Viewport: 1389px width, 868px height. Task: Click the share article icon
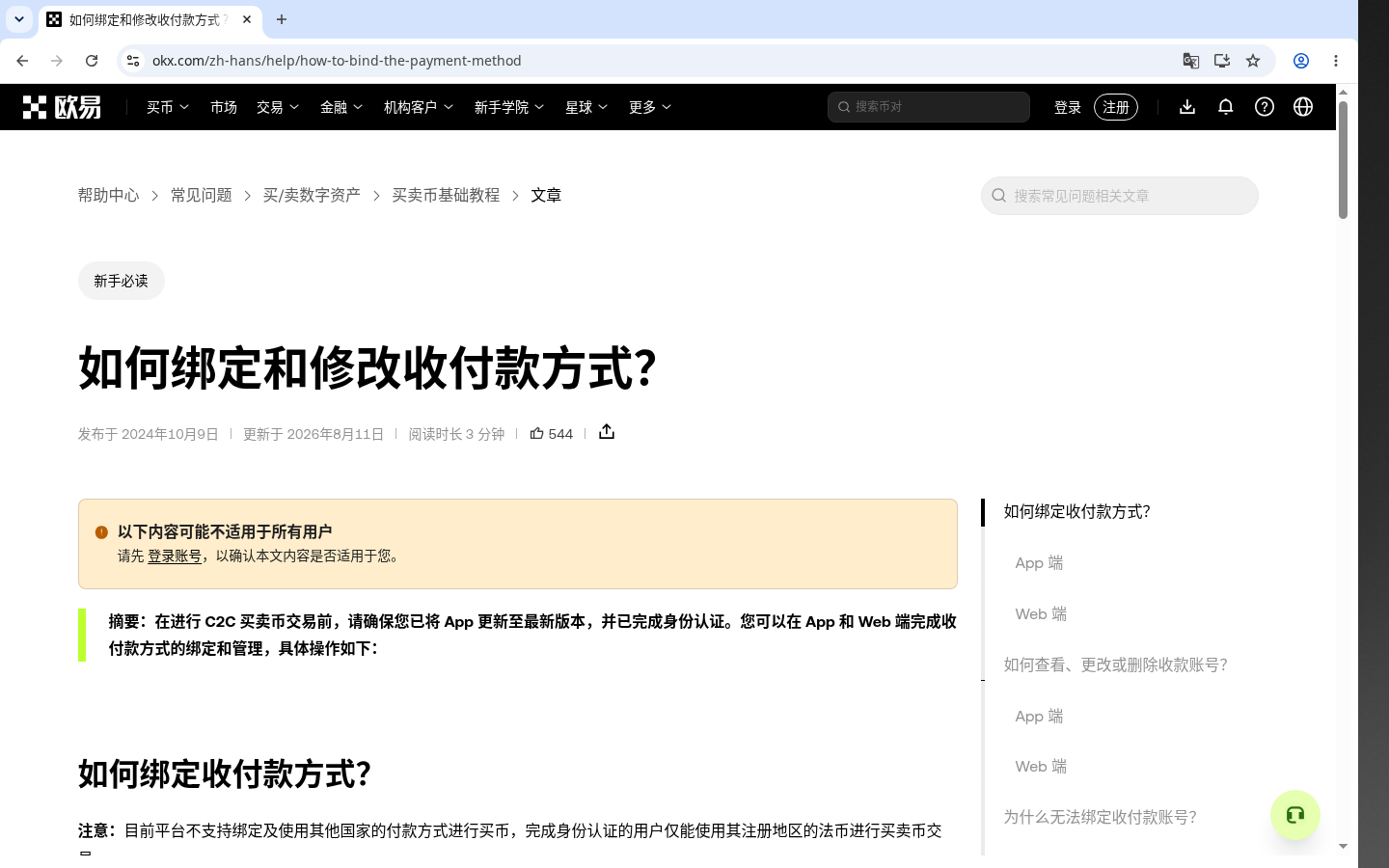(x=607, y=432)
